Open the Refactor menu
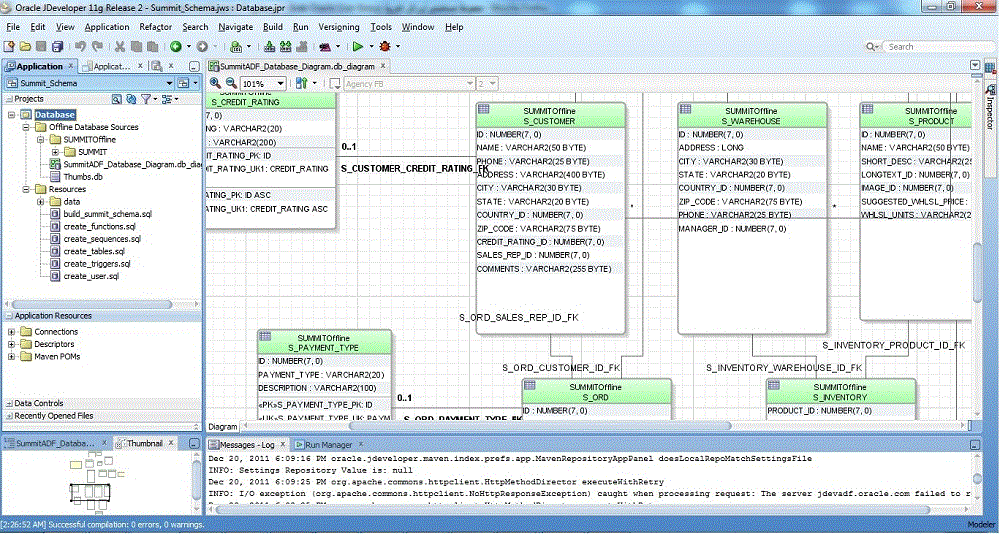1000x534 pixels. pos(155,27)
